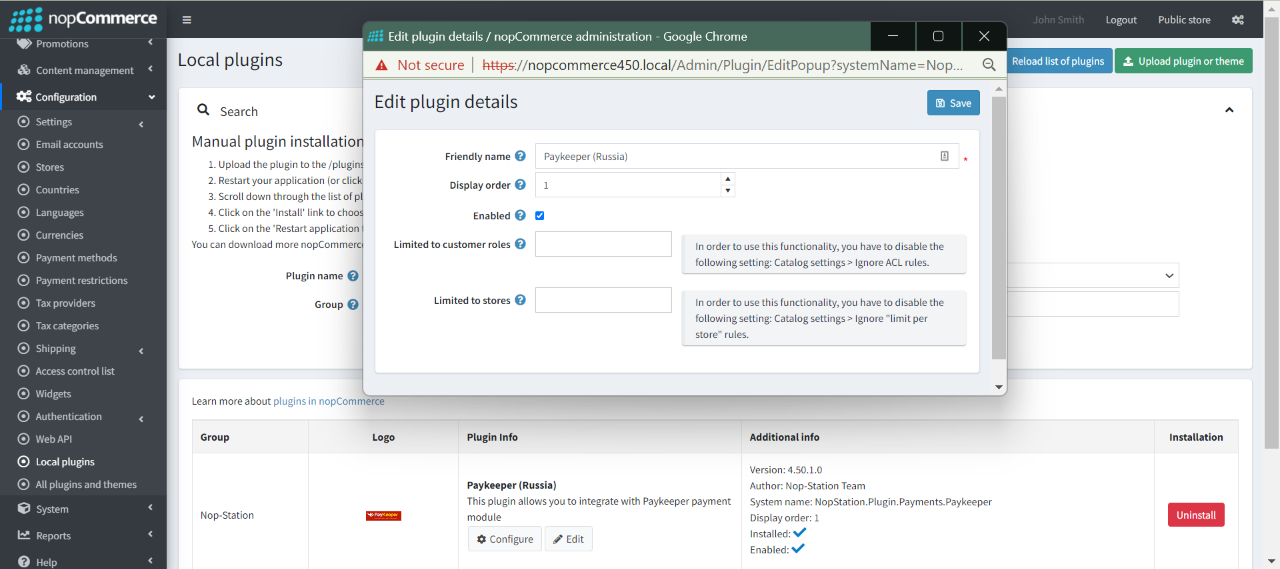This screenshot has height=569, width=1280.
Task: Click the Group help icon
Action: click(x=353, y=305)
